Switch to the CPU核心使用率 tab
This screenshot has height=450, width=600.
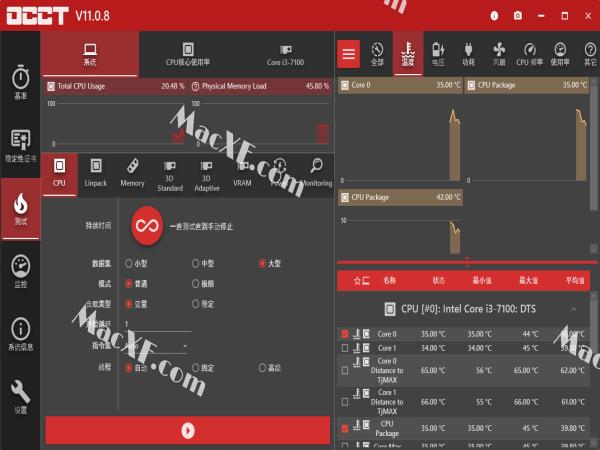pyautogui.click(x=188, y=54)
